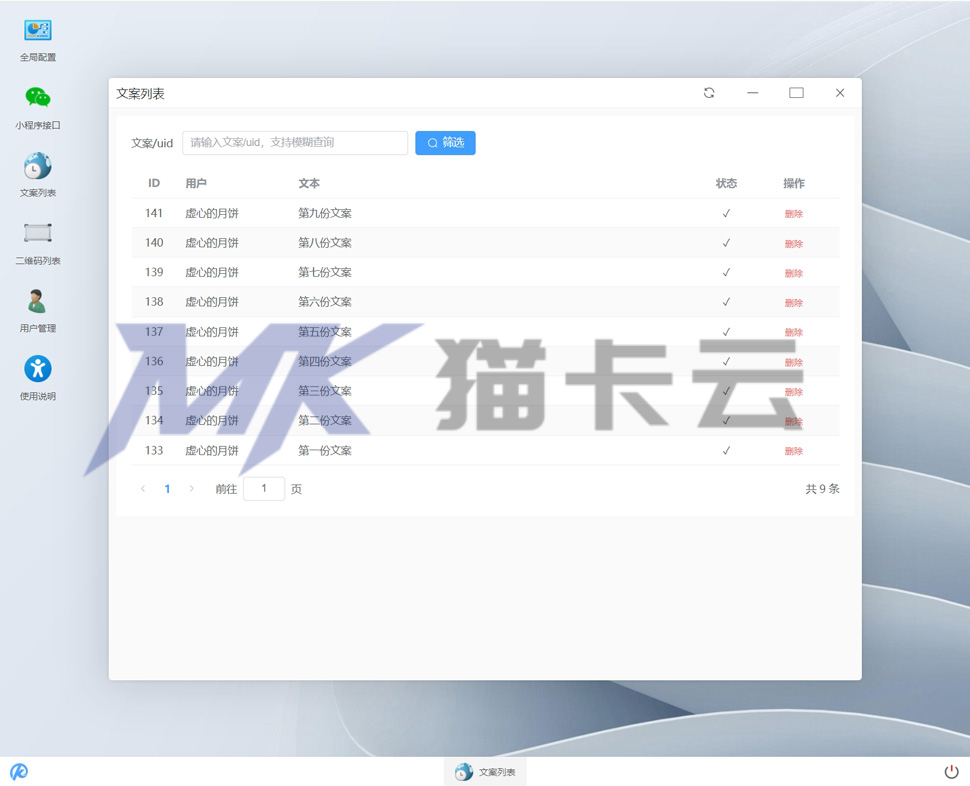Click status checkmark for row 137
The height and width of the screenshot is (786, 970).
click(x=726, y=332)
